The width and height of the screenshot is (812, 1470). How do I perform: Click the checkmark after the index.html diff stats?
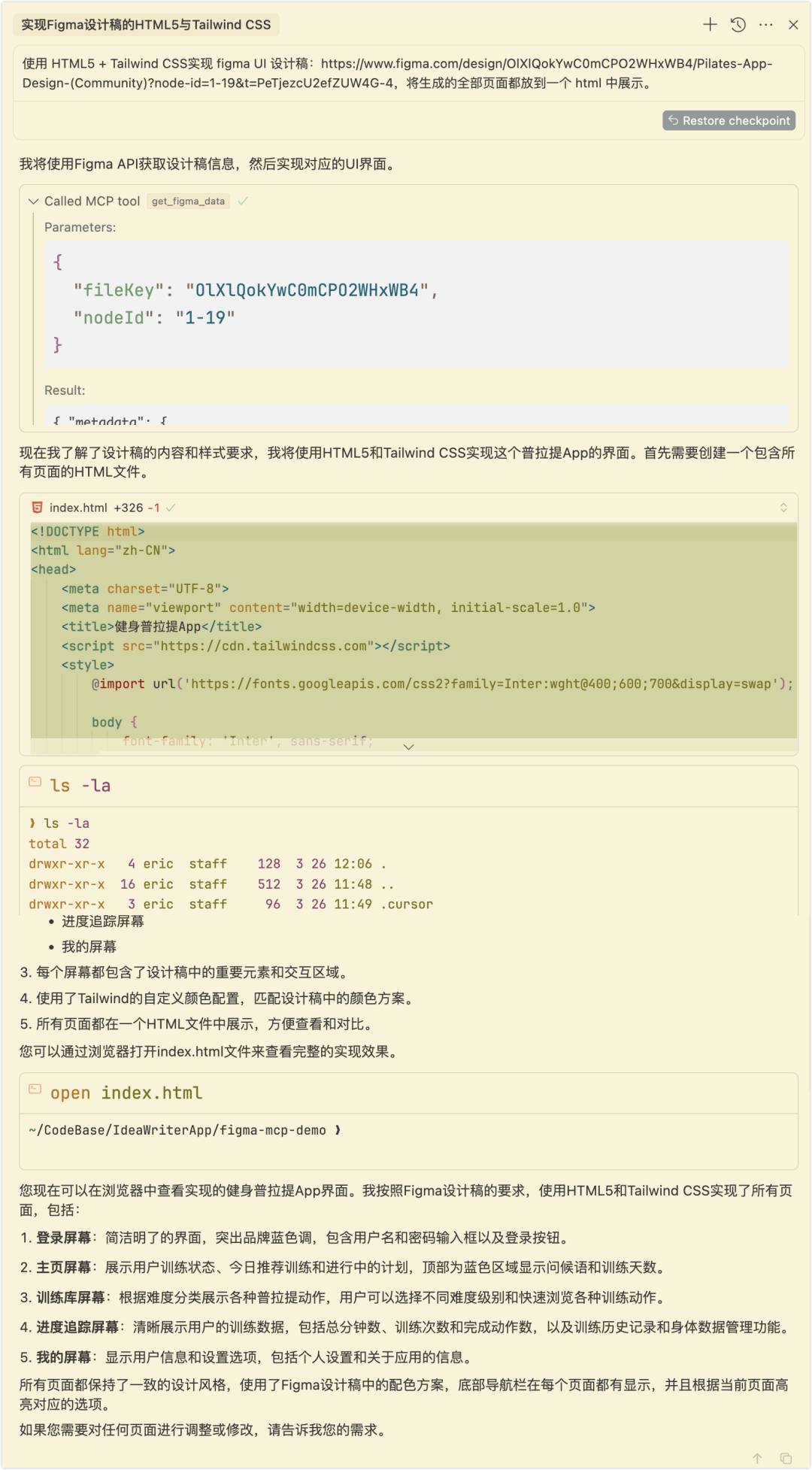[171, 508]
